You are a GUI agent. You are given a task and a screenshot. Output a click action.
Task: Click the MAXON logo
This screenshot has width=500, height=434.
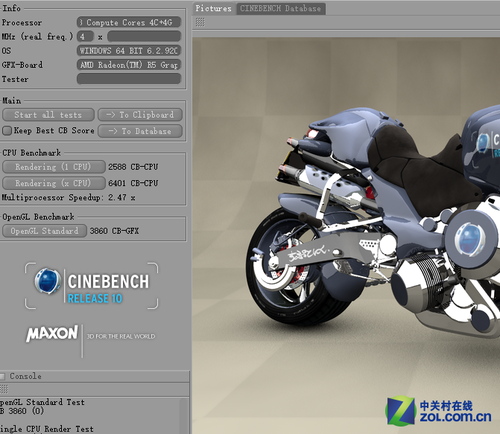pos(52,334)
